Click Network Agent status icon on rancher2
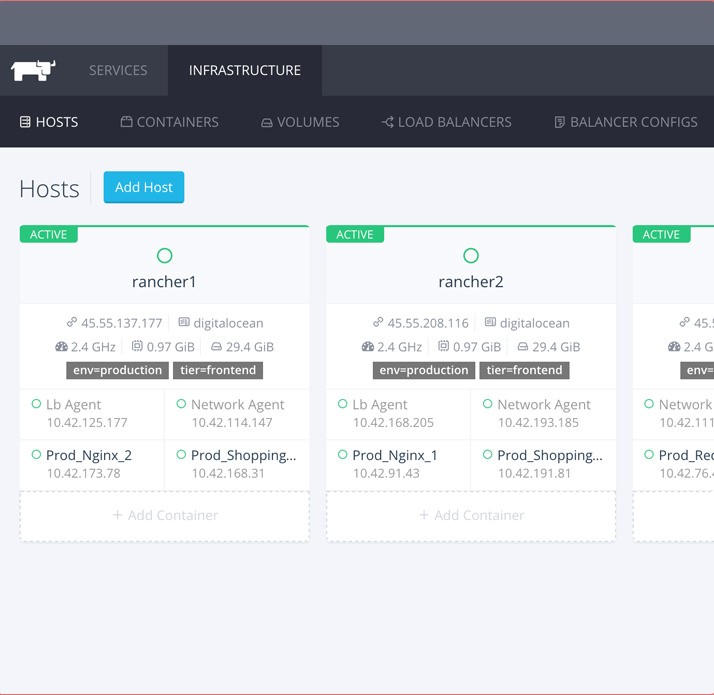 (x=488, y=405)
